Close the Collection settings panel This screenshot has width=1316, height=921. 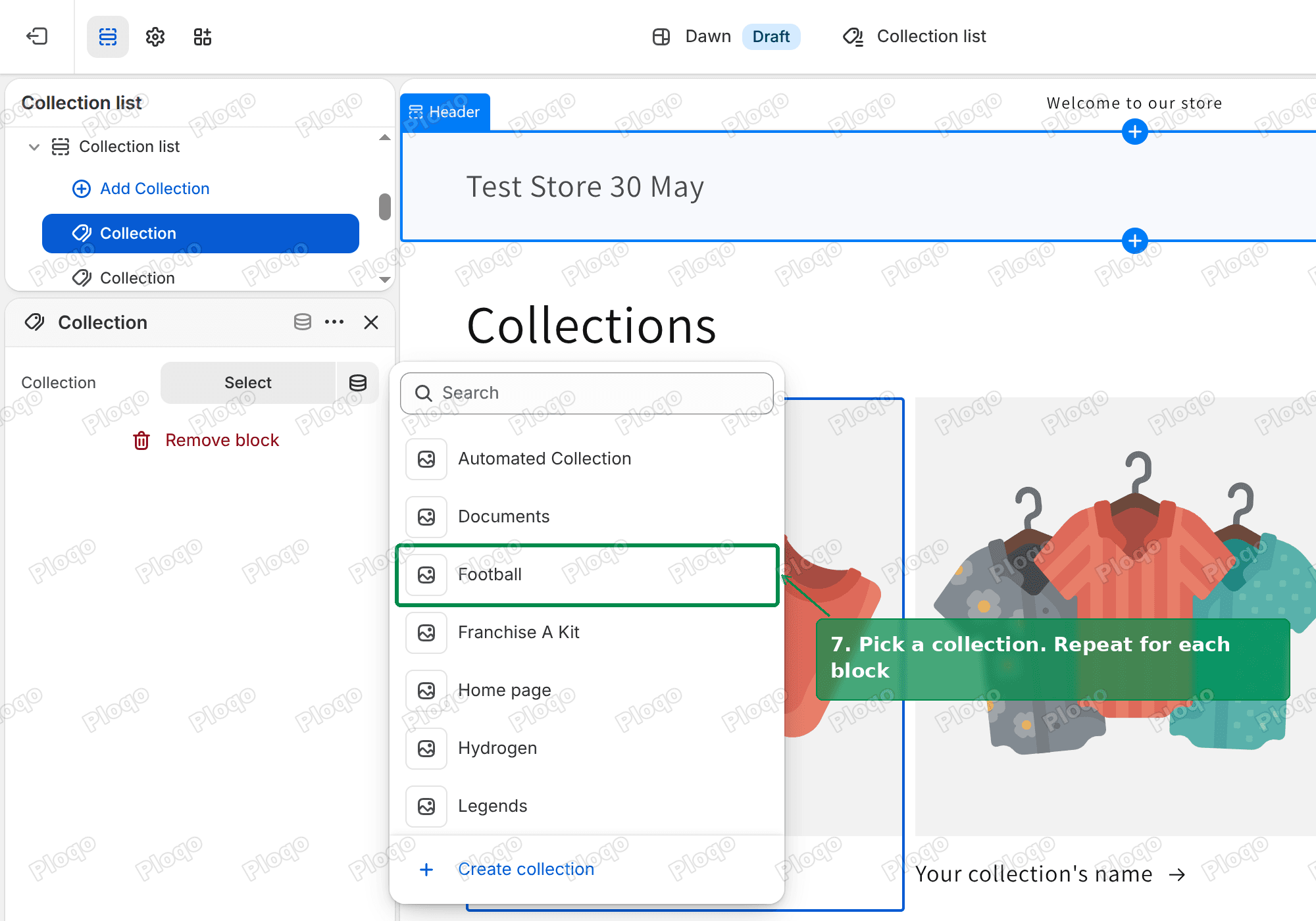tap(371, 322)
